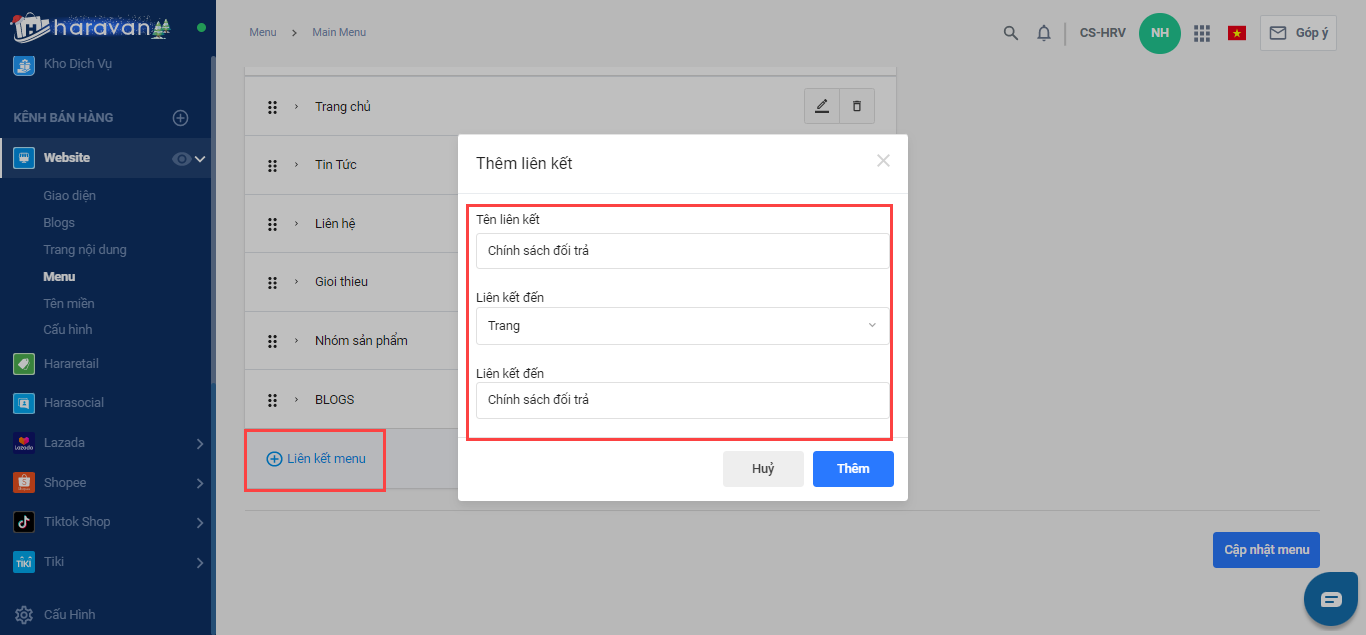Click the Tên liên kết text field
This screenshot has width=1366, height=635.
[682, 251]
